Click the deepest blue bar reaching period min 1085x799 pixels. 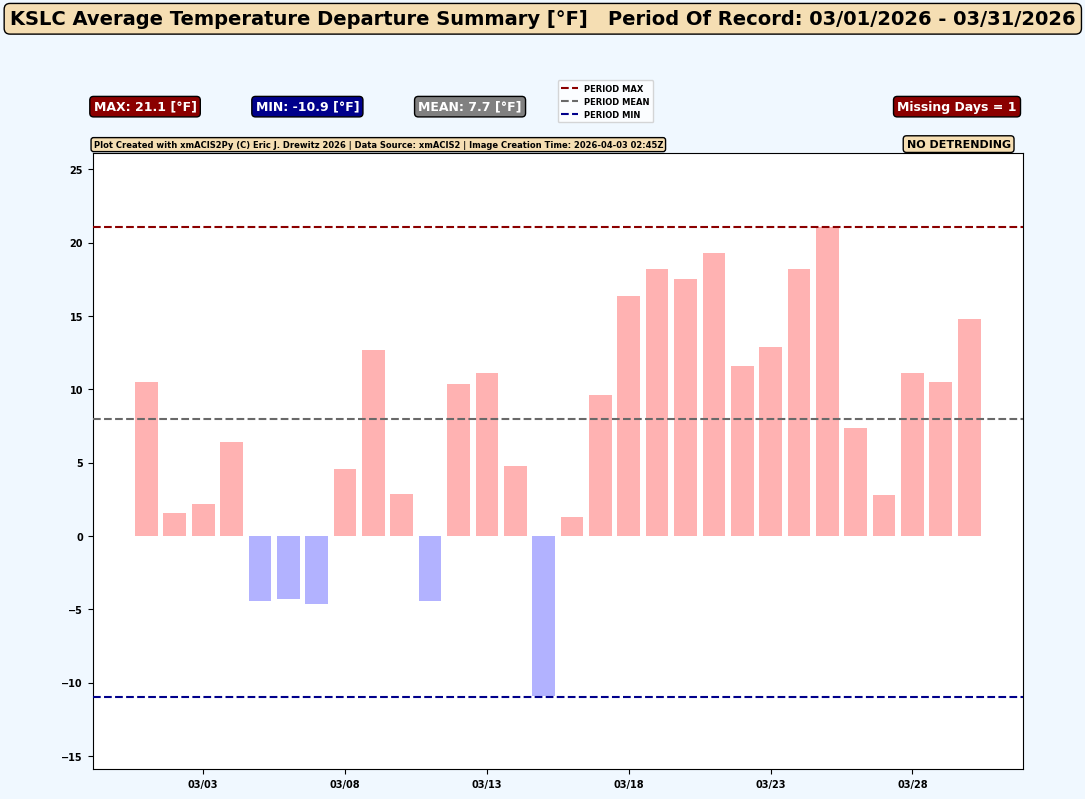tap(543, 616)
